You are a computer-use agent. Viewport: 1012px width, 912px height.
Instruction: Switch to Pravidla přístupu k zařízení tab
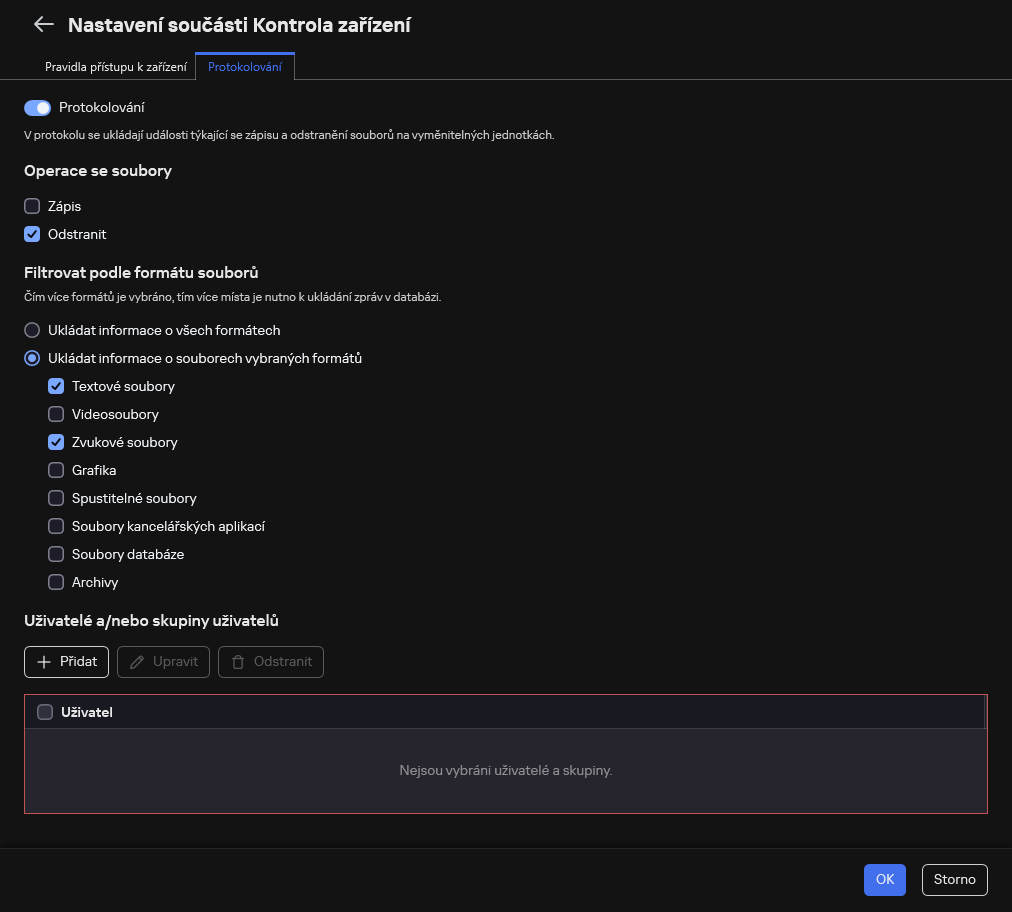[117, 67]
